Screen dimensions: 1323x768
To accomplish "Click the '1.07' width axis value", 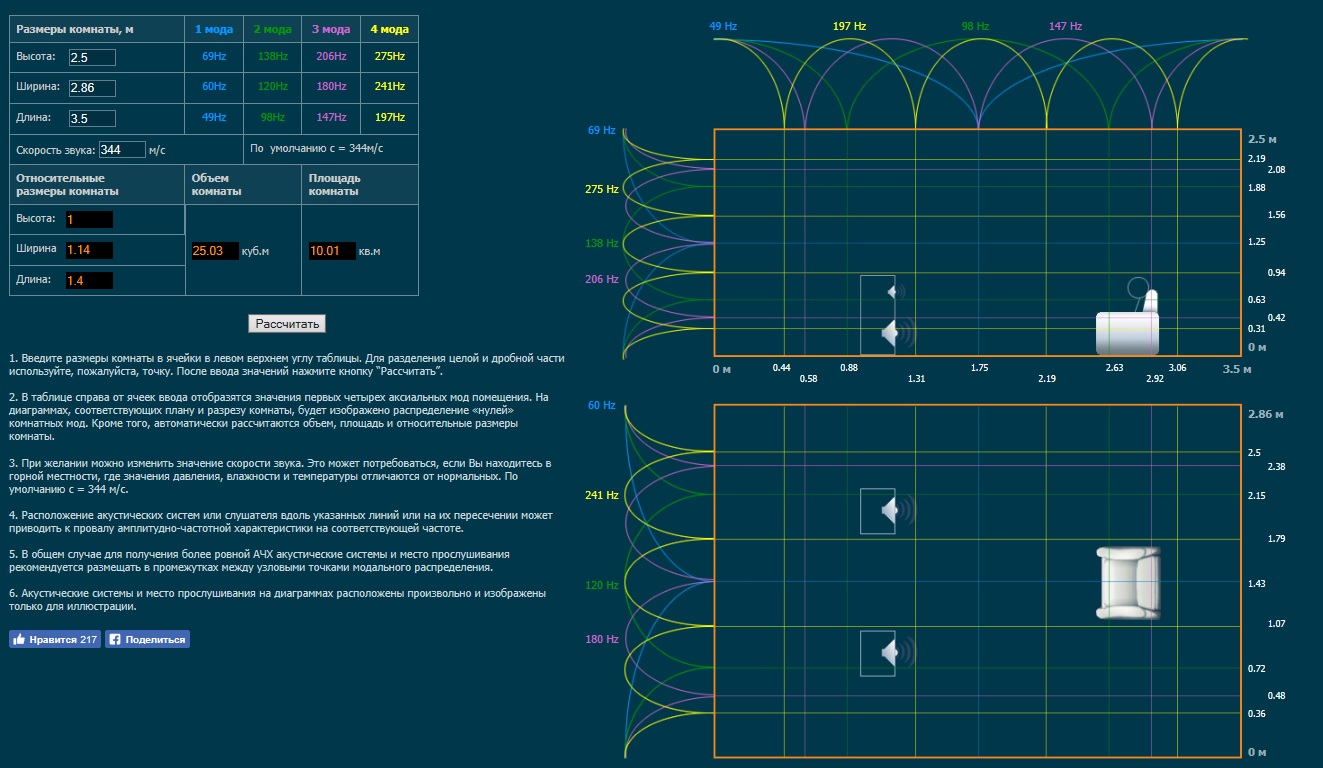I will [1276, 624].
